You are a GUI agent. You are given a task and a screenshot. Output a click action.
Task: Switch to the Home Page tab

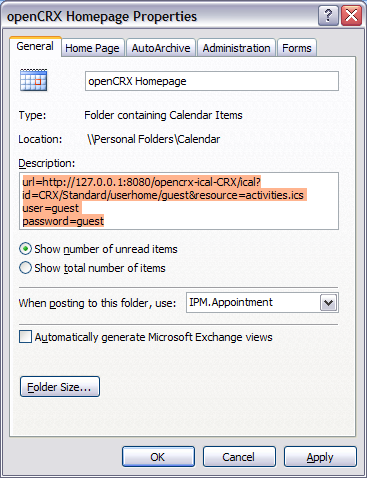pos(92,48)
